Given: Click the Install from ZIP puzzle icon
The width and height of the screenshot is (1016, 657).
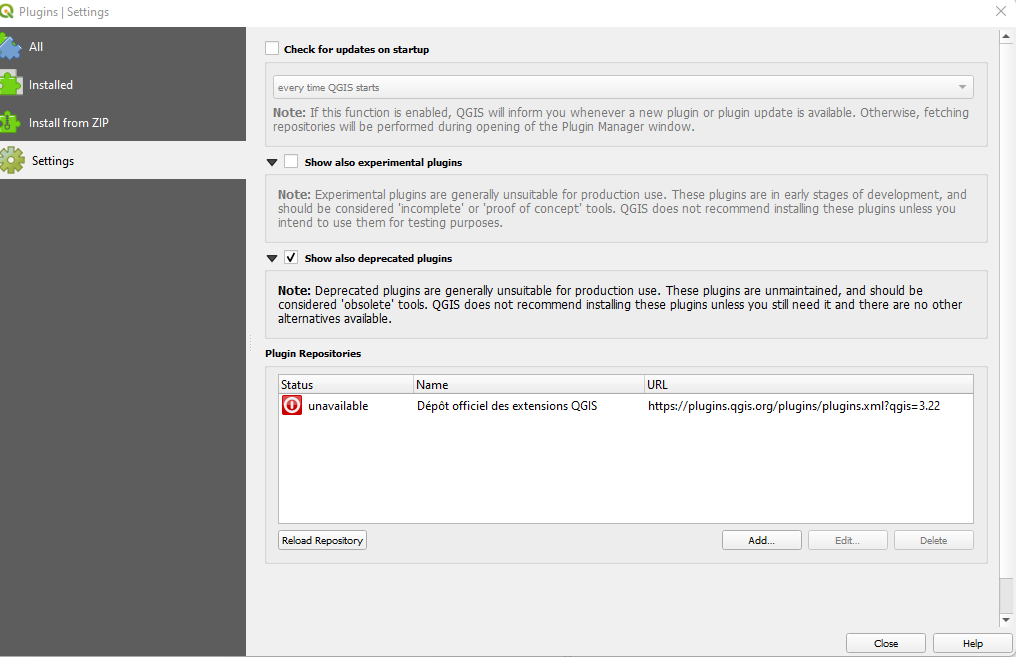Looking at the screenshot, I should point(10,122).
